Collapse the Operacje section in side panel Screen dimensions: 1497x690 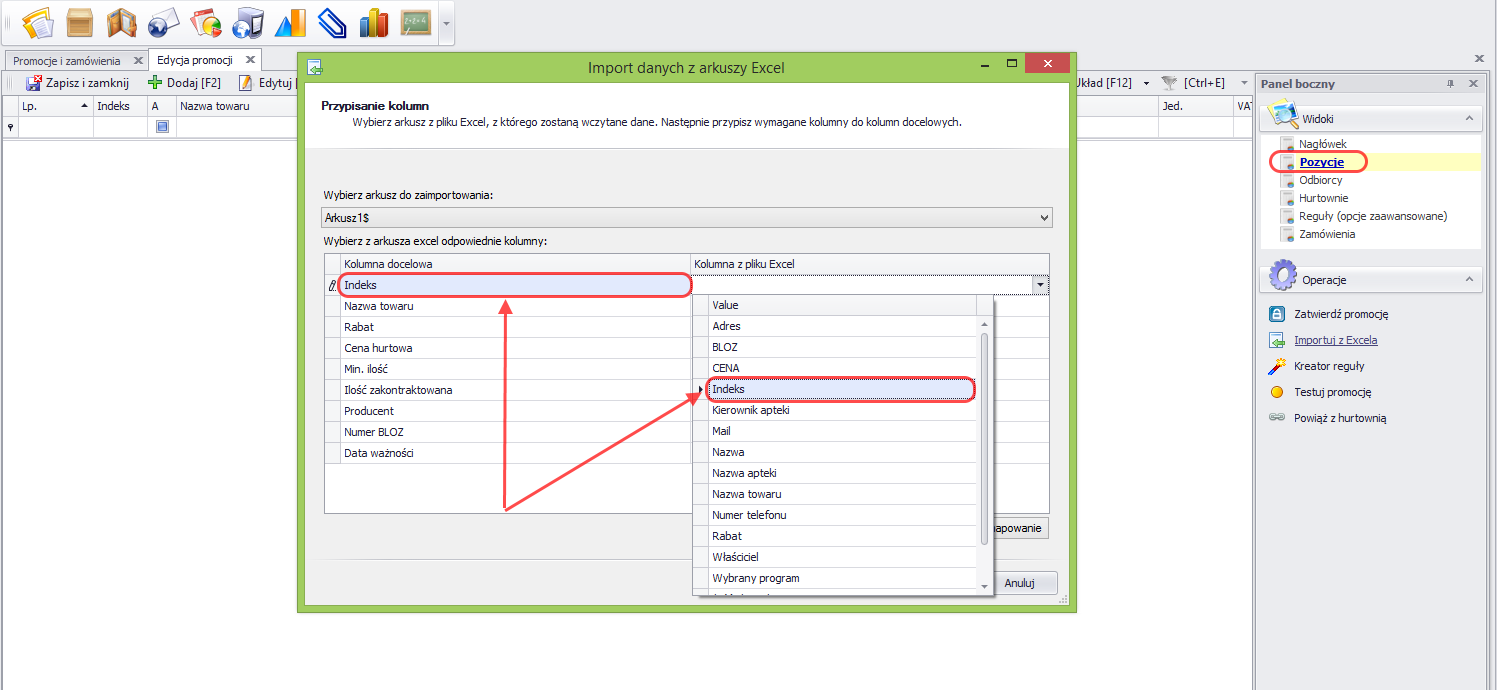coord(1469,280)
